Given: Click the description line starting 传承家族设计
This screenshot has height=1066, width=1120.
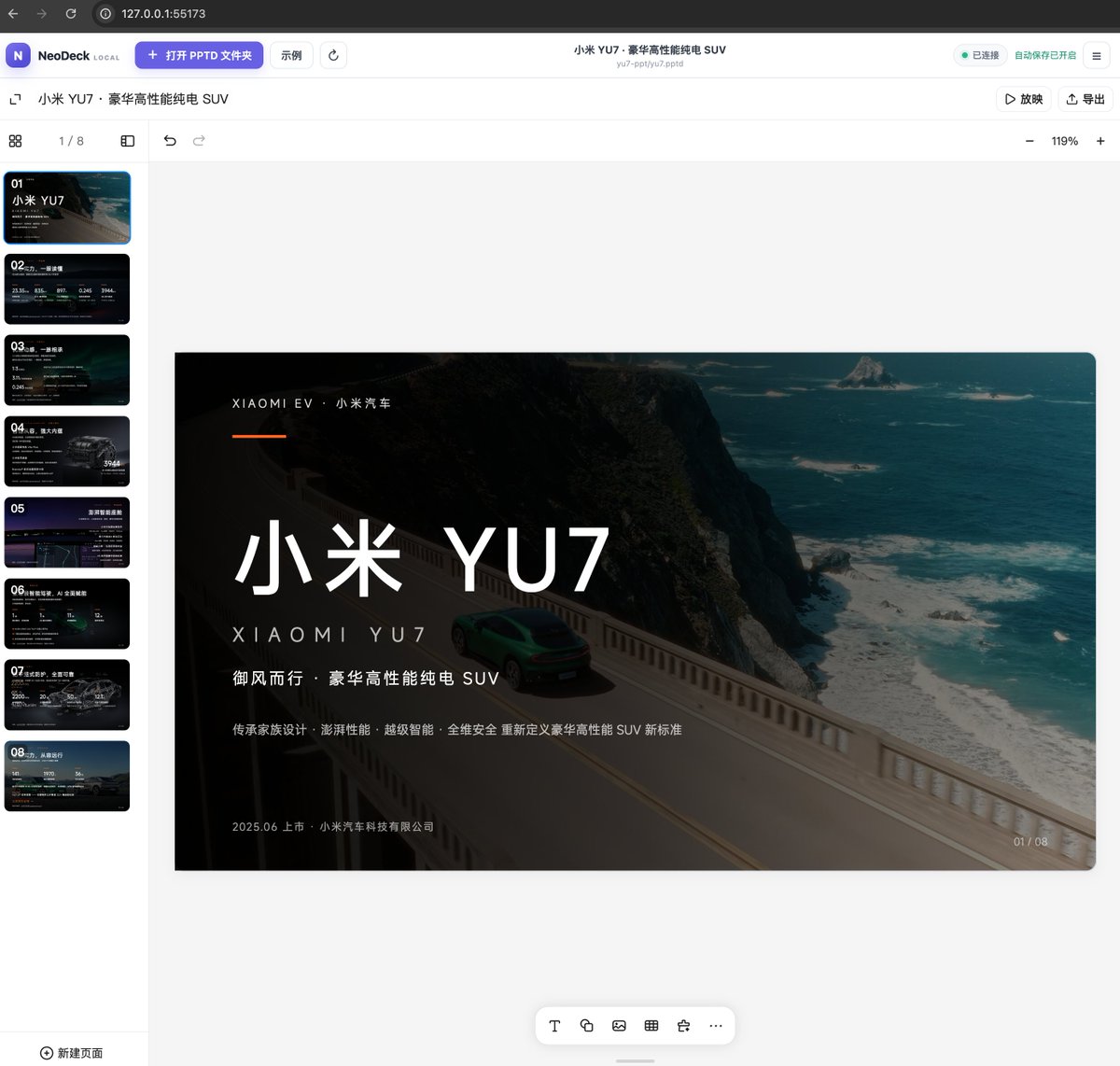Looking at the screenshot, I should click(x=457, y=730).
